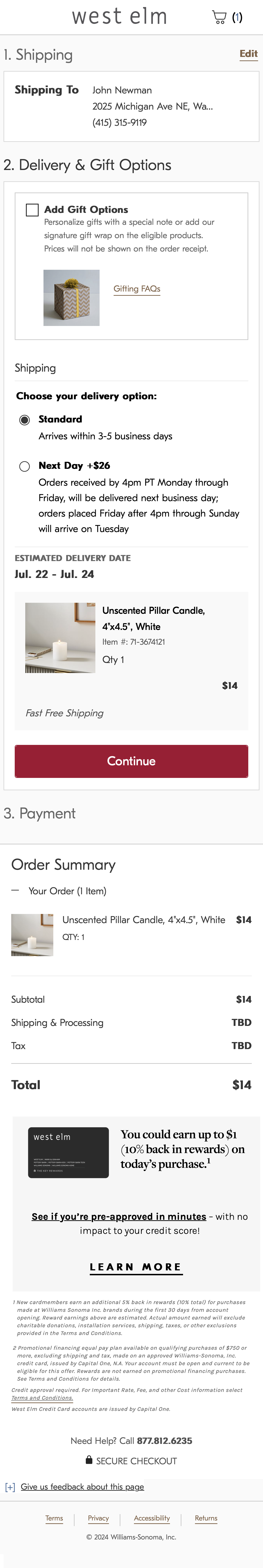263x1568 pixels.
Task: Edit the shipping address
Action: pos(249,54)
